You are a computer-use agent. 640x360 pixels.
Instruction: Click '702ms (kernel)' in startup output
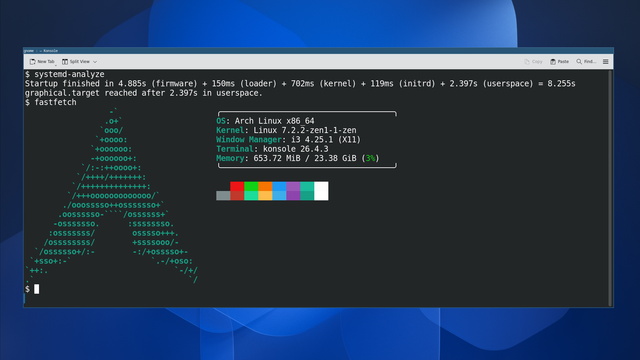(323, 84)
